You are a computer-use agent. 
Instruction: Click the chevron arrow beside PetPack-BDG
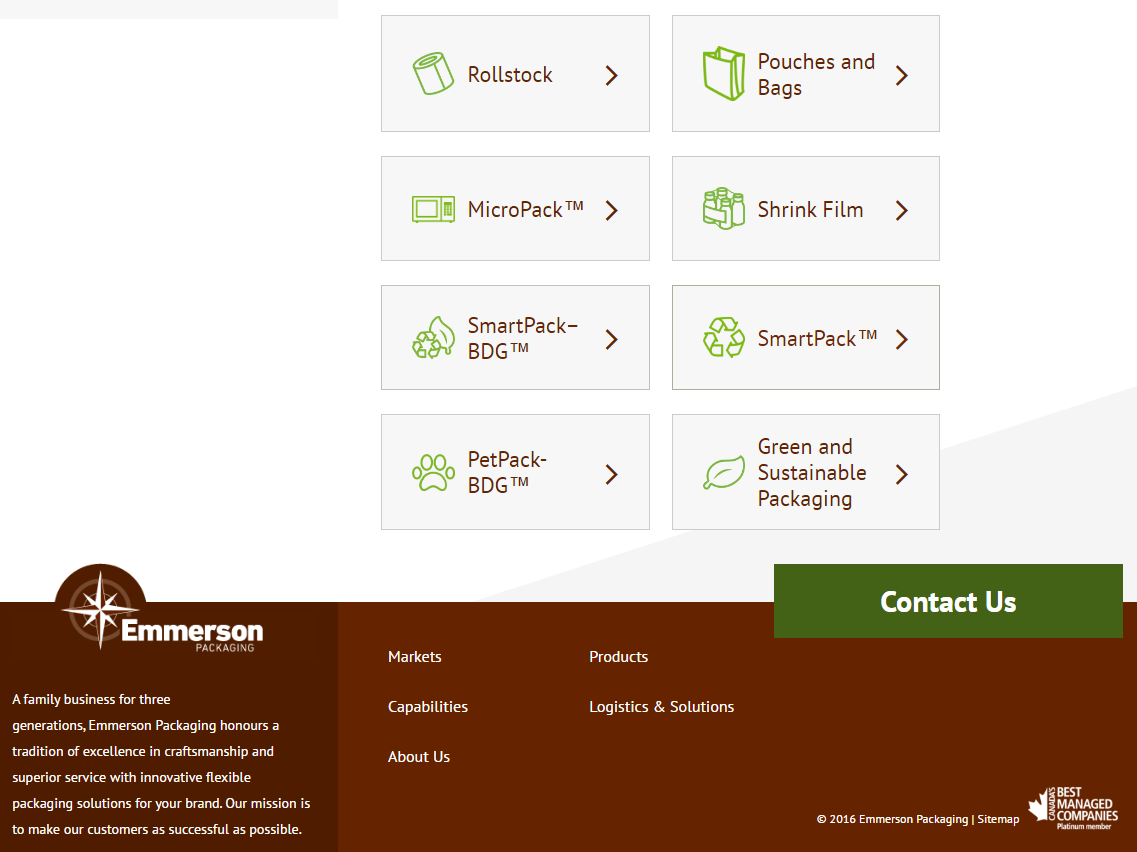[x=612, y=474]
